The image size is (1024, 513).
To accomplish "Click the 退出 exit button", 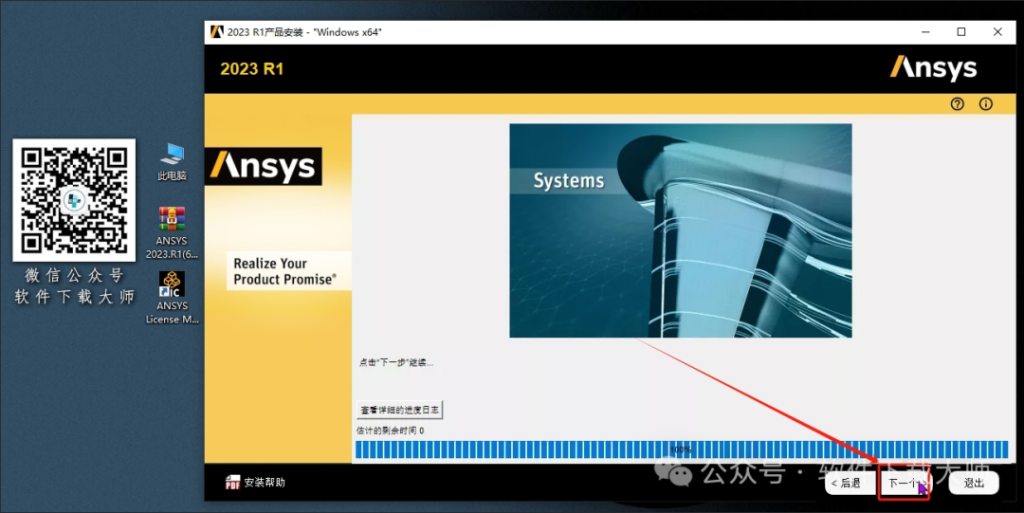I will (973, 483).
